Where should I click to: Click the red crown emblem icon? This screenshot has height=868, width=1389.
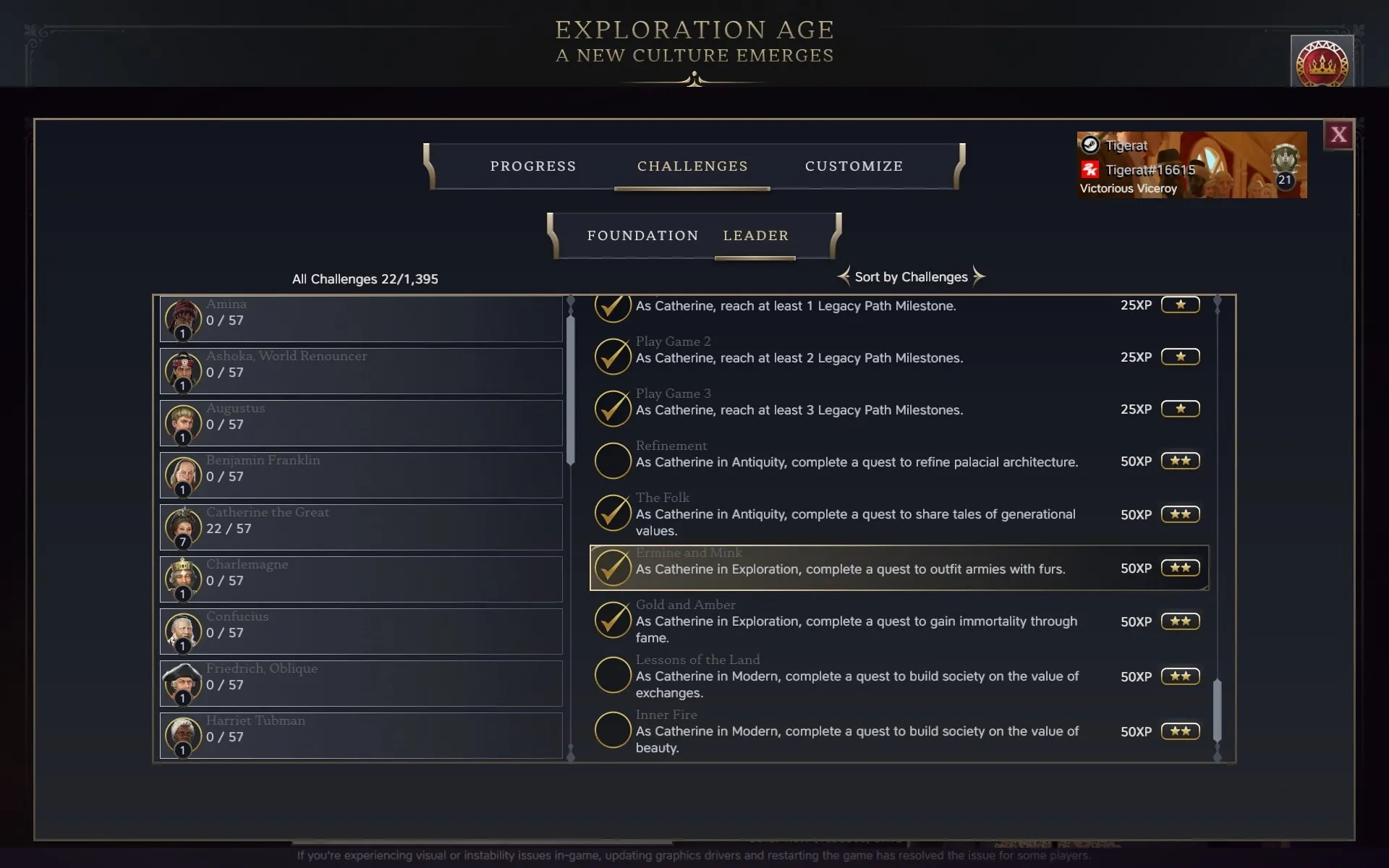click(1322, 64)
